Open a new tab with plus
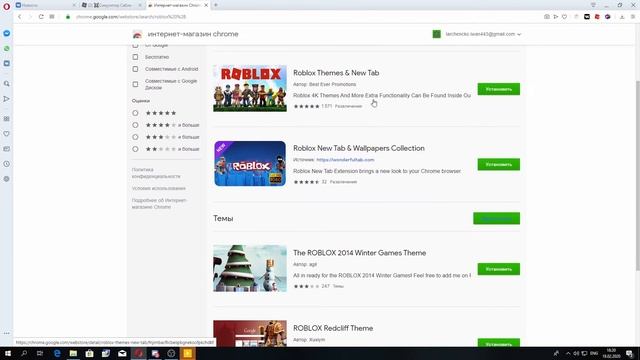This screenshot has width=640, height=360. pos(216,5)
